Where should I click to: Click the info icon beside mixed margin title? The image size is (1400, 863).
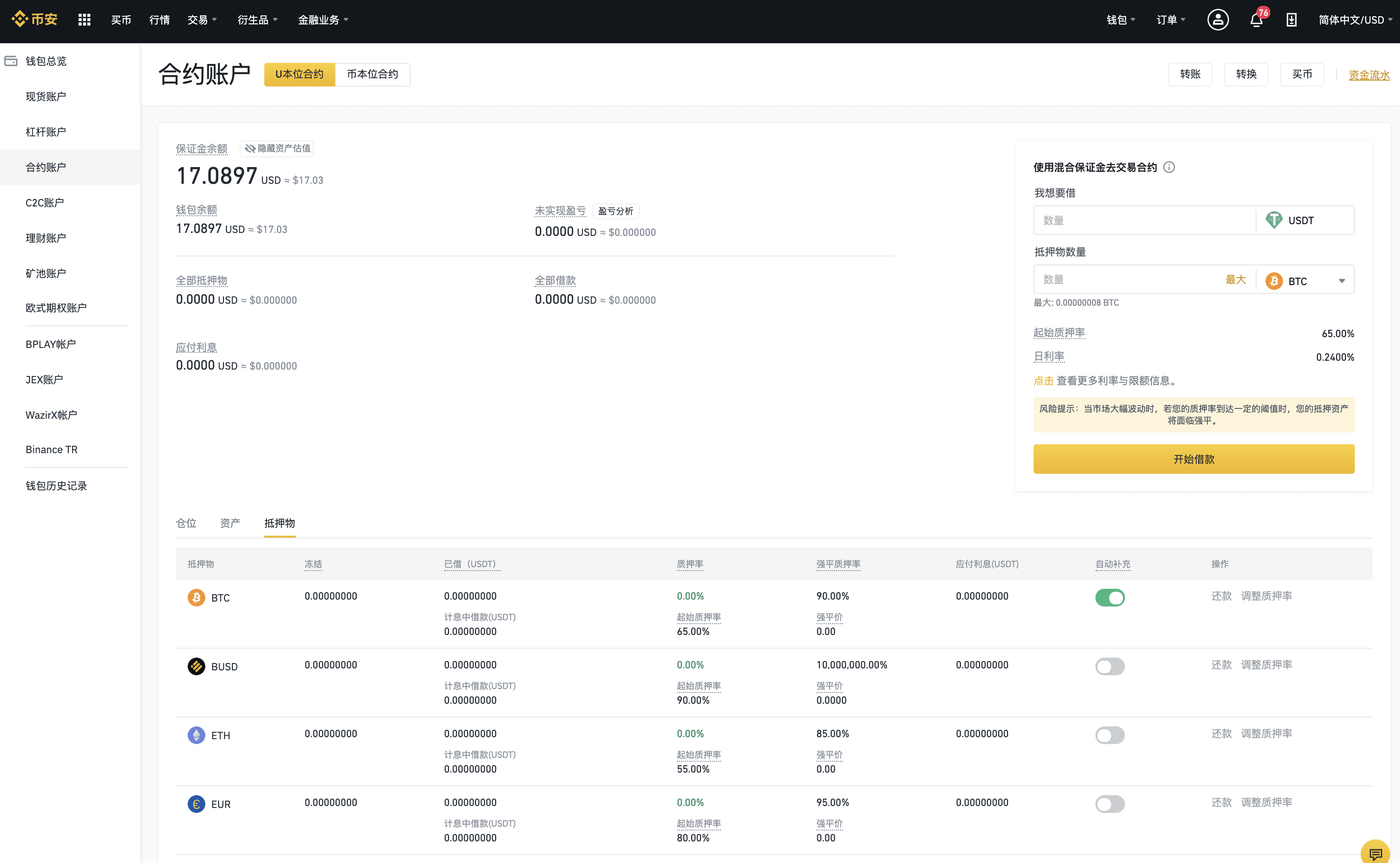pyautogui.click(x=1169, y=167)
